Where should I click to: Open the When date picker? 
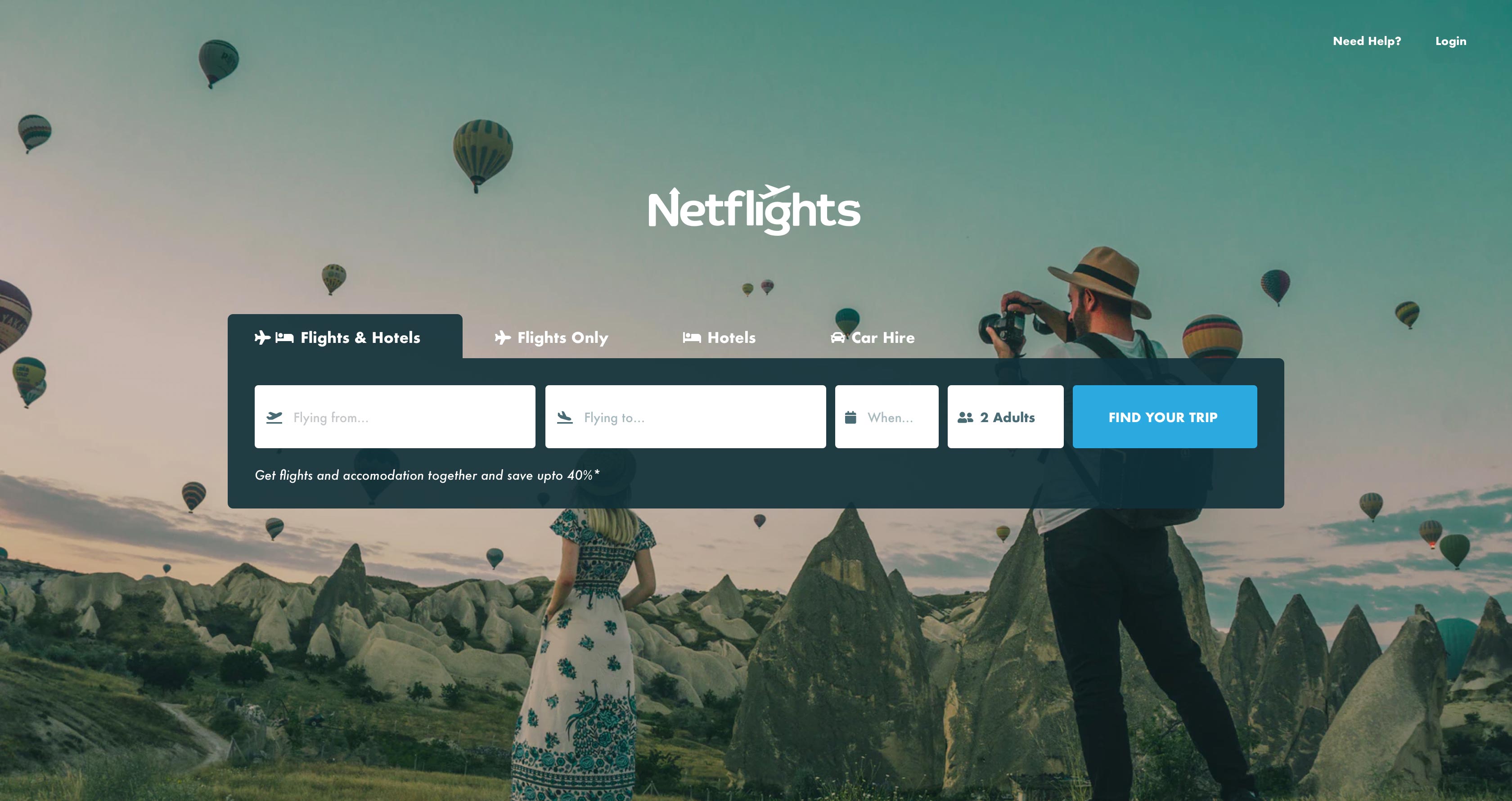(886, 417)
